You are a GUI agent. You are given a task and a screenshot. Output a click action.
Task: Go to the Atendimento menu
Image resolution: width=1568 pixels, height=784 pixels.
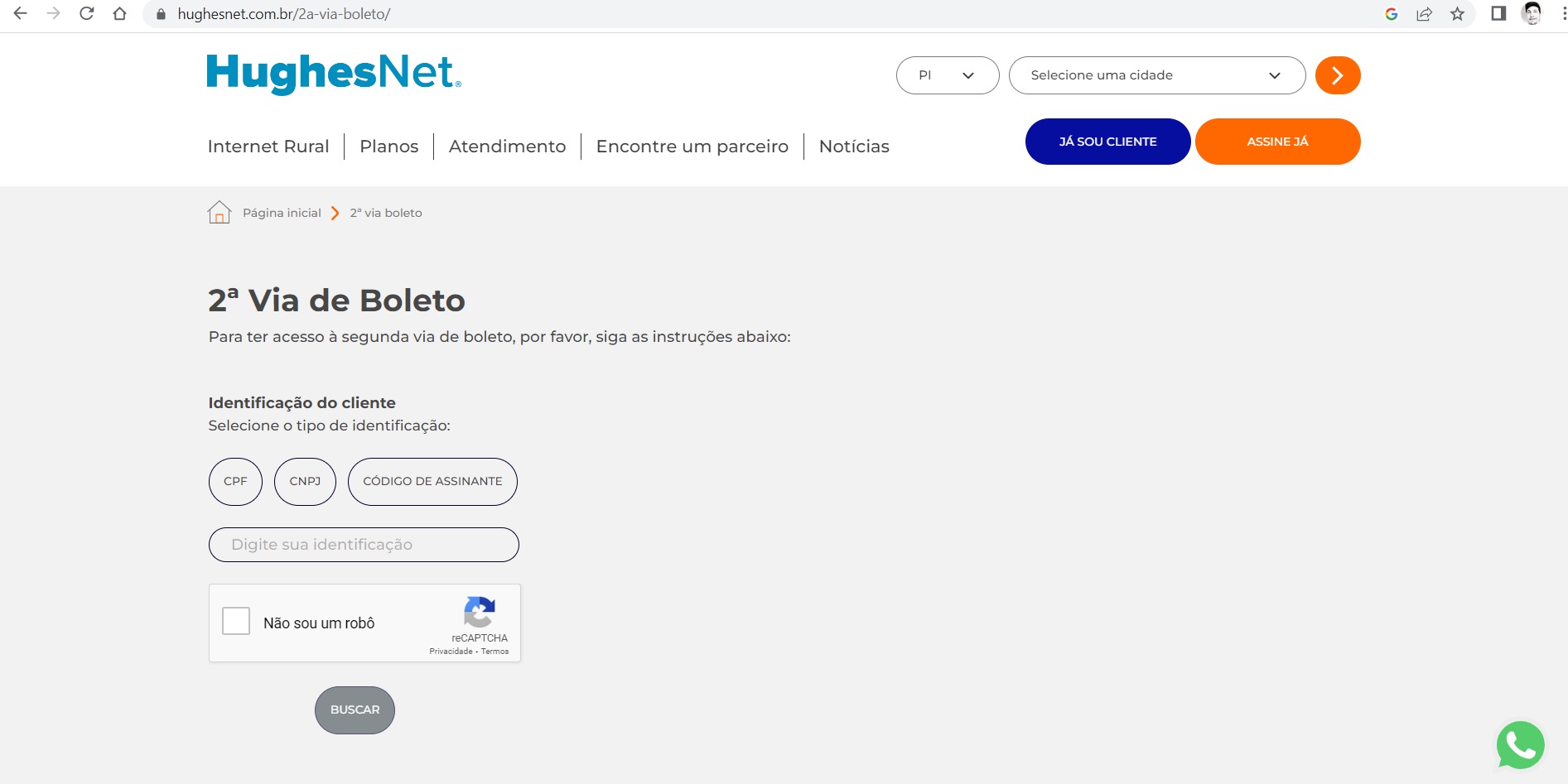508,147
